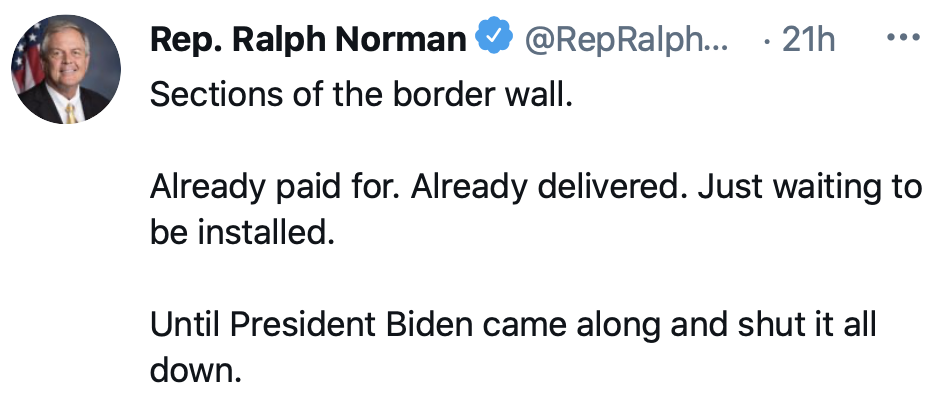
Task: Open the @RepRalph handle link
Action: (x=626, y=39)
